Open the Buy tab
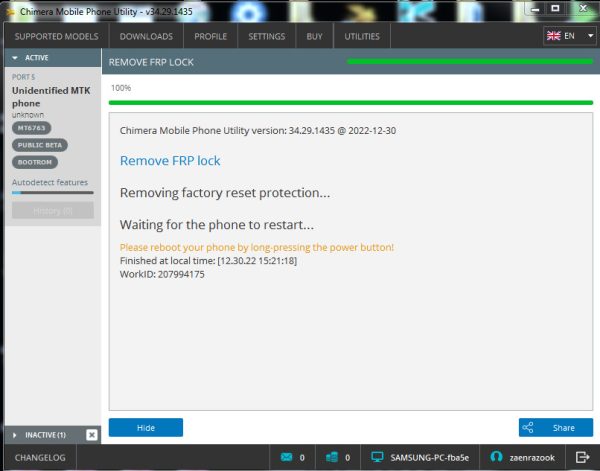This screenshot has height=471, width=600. (315, 36)
